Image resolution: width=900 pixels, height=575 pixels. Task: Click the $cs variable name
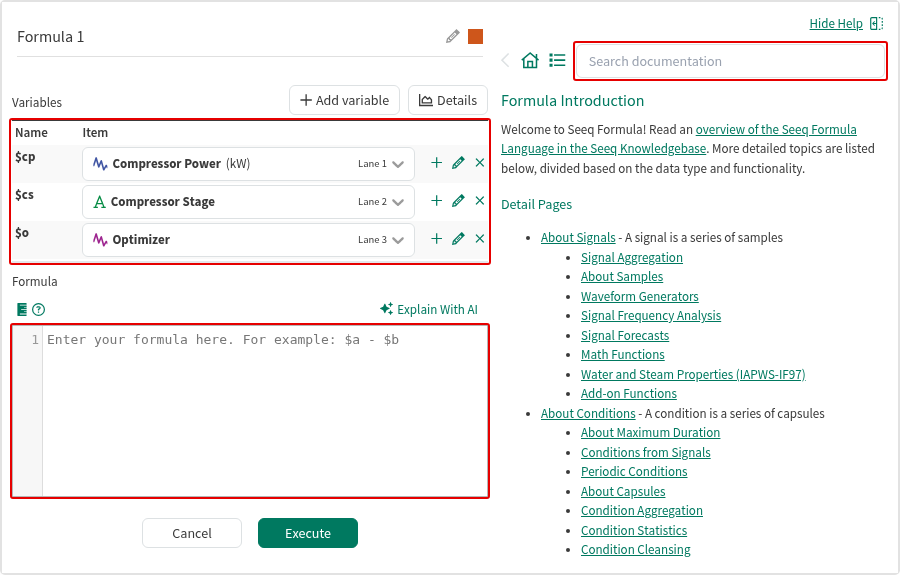[25, 195]
